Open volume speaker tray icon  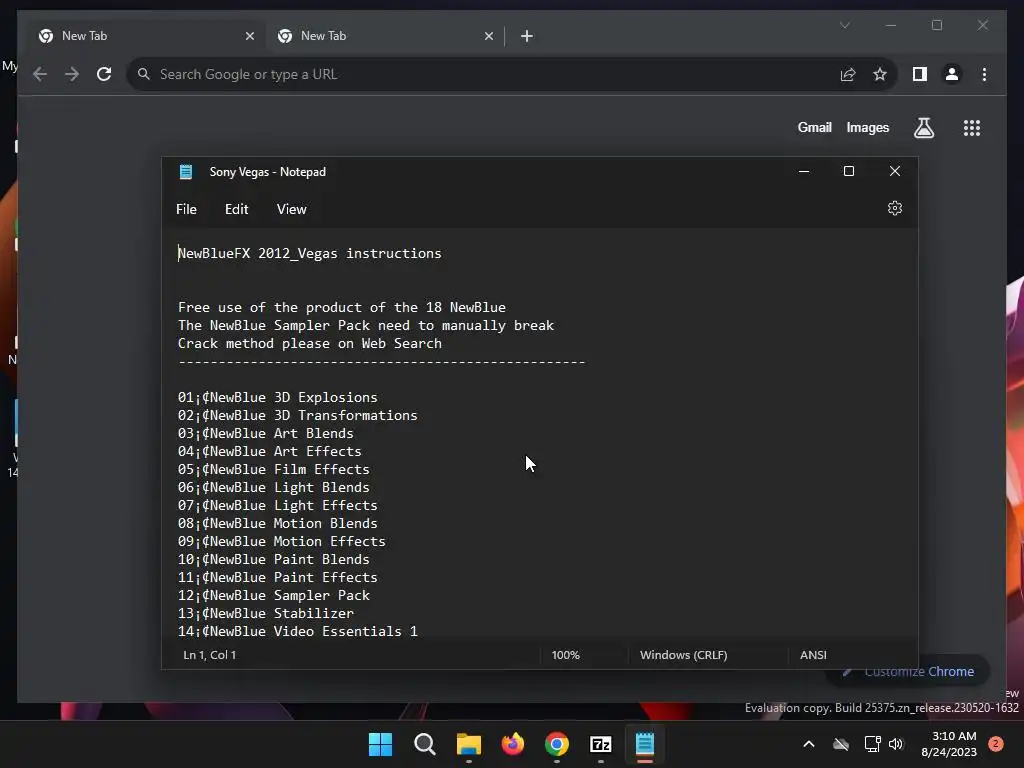click(x=896, y=744)
